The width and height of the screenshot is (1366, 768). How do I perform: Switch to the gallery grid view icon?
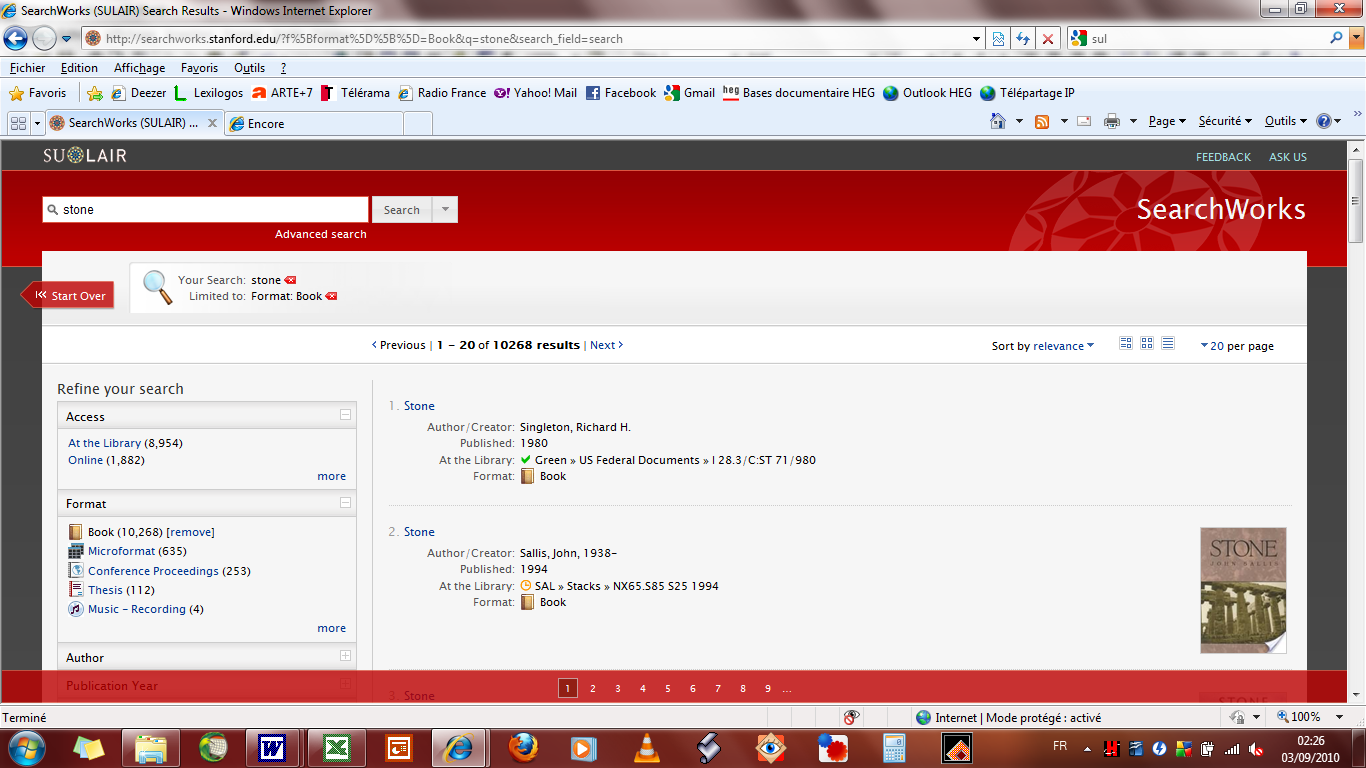point(1147,343)
